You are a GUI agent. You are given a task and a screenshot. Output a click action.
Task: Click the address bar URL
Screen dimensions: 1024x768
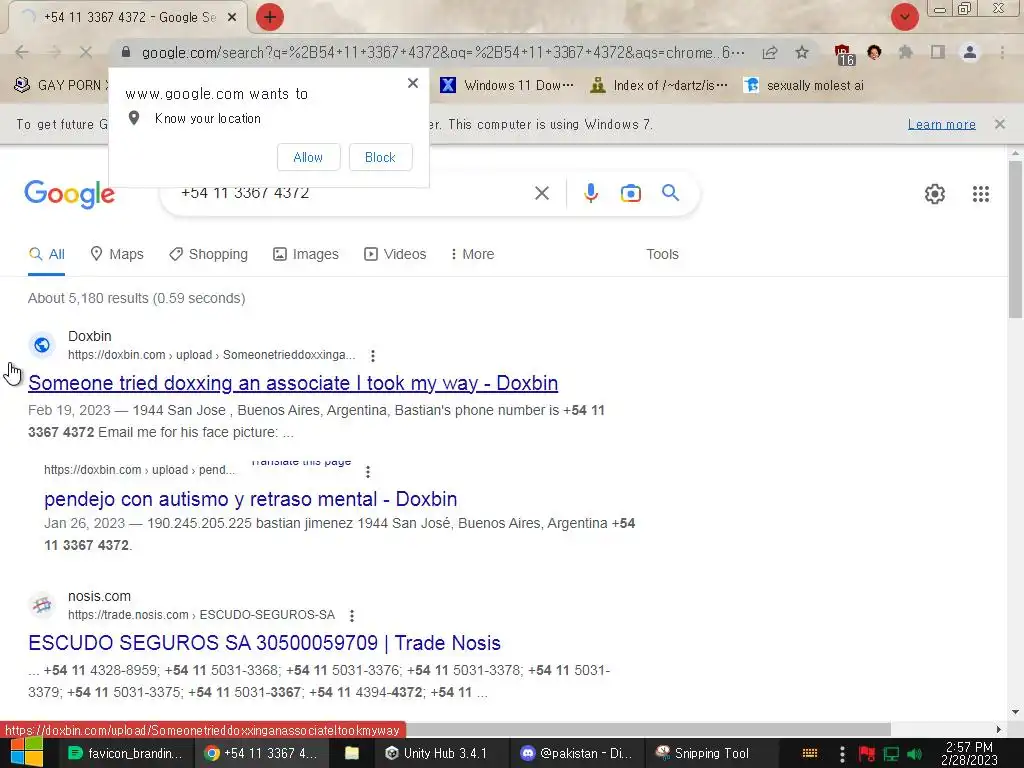pos(443,52)
